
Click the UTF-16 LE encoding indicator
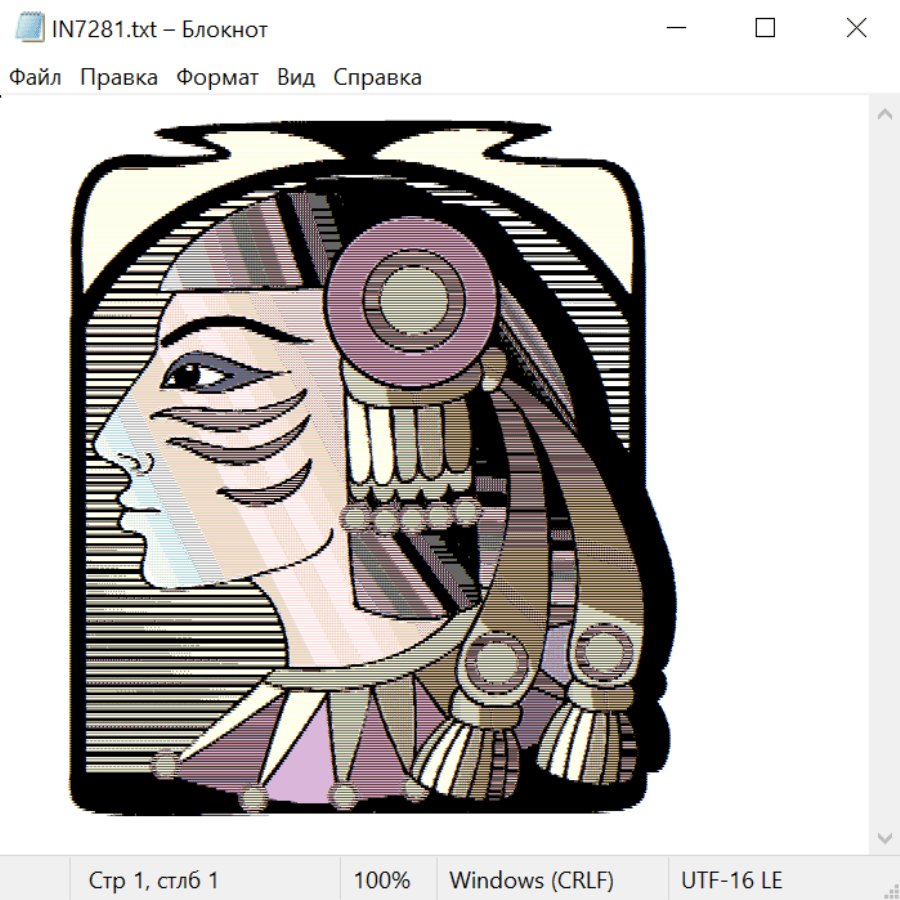[731, 881]
